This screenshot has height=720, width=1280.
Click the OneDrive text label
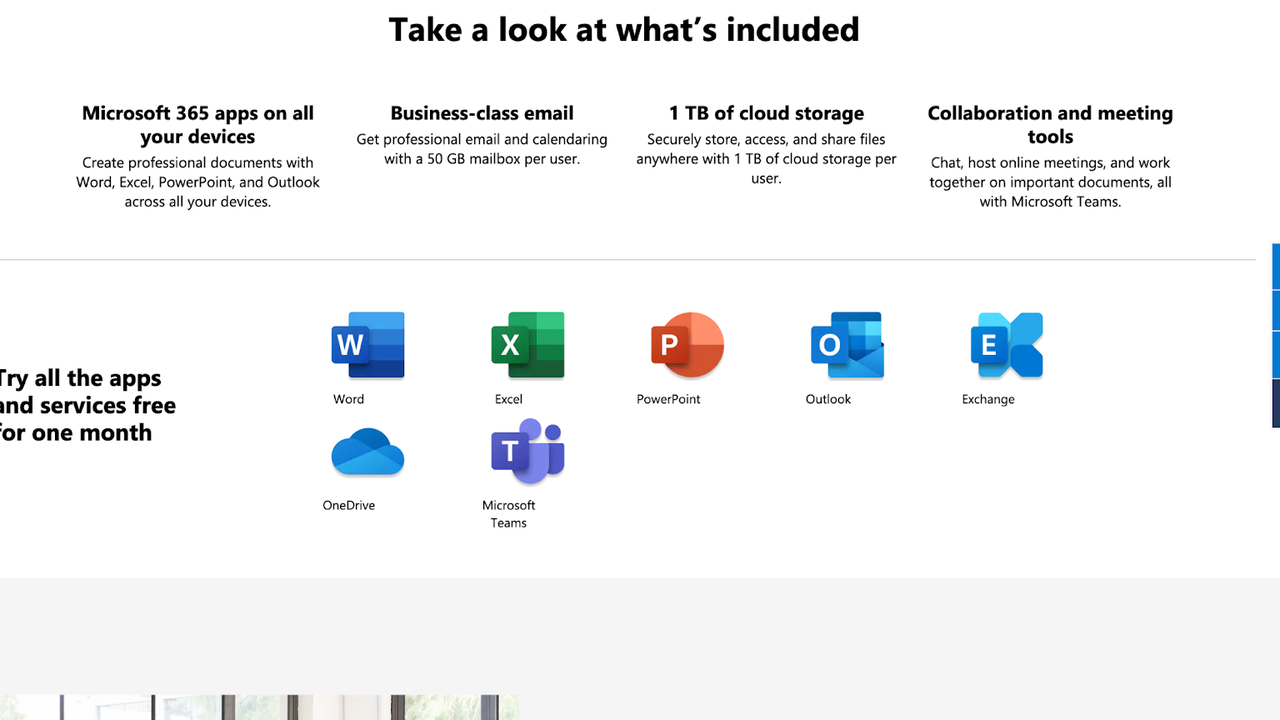coord(348,506)
